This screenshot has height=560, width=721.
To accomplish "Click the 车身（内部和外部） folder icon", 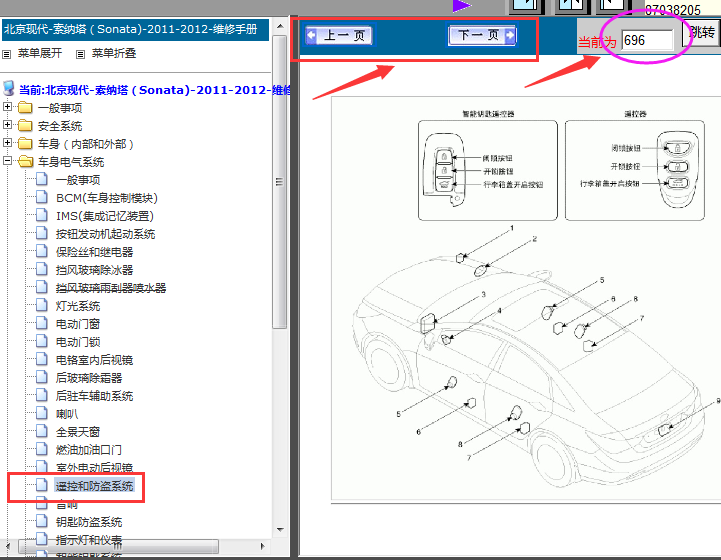I will 25,143.
